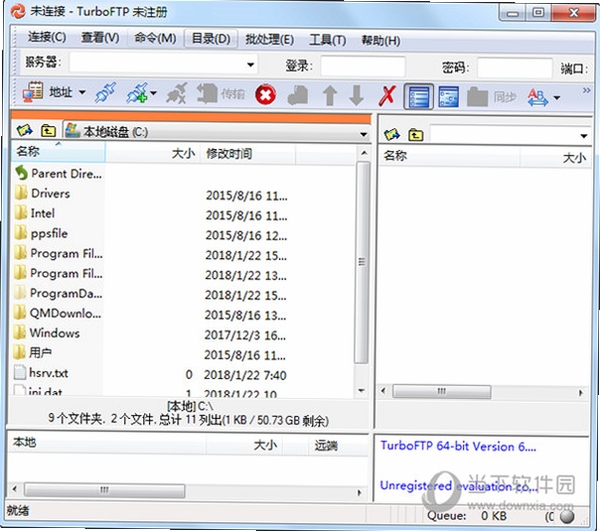
Task: Click remote pane browse folder icon
Action: (x=391, y=134)
